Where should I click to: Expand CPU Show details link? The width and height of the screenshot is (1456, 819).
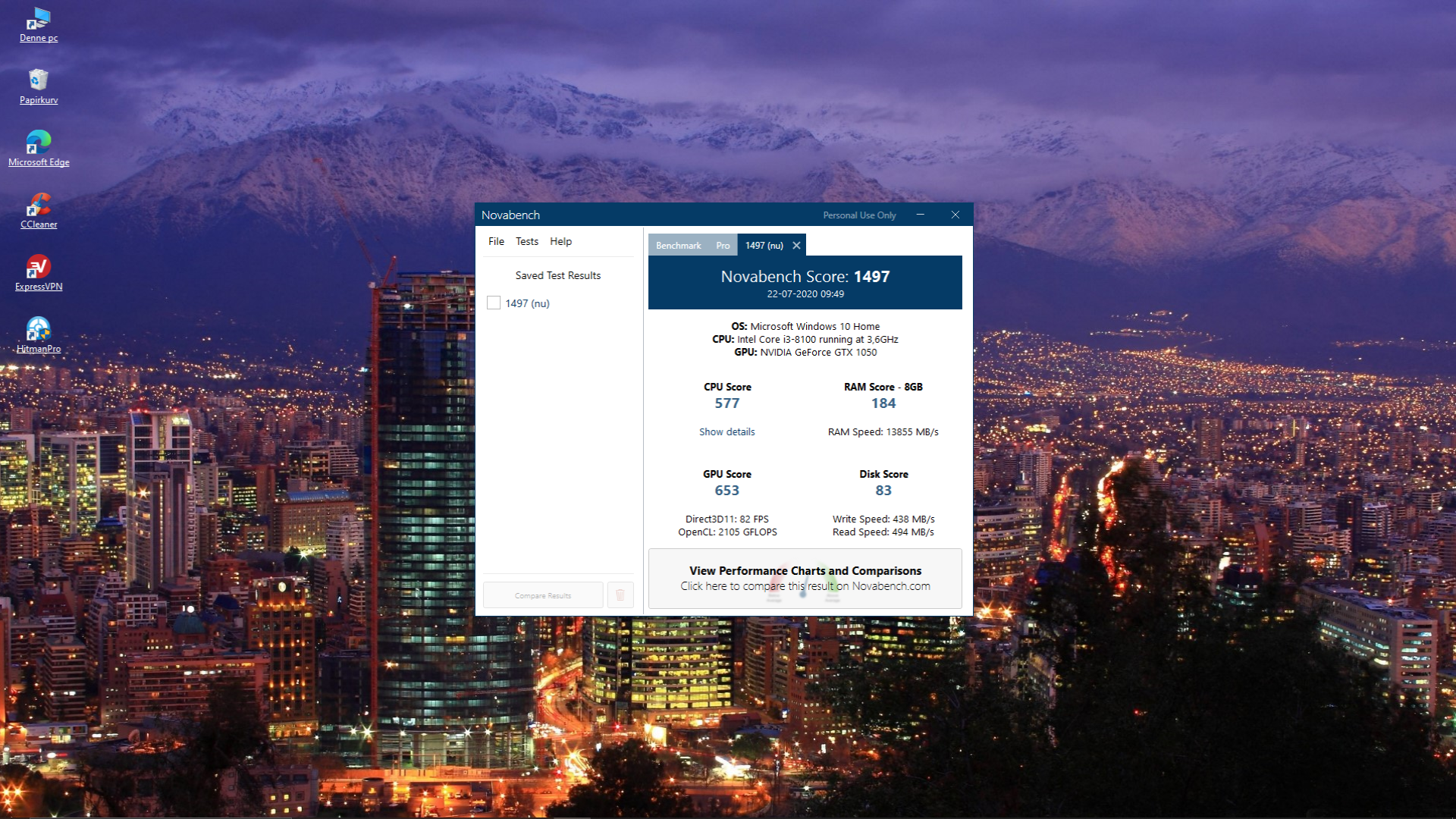coord(726,431)
